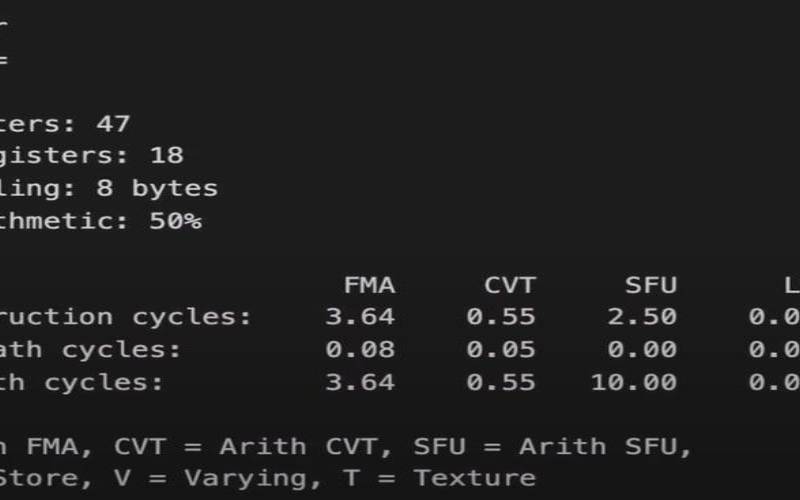Click the 'bytes' unit text
This screenshot has width=800, height=500.
[x=174, y=188]
